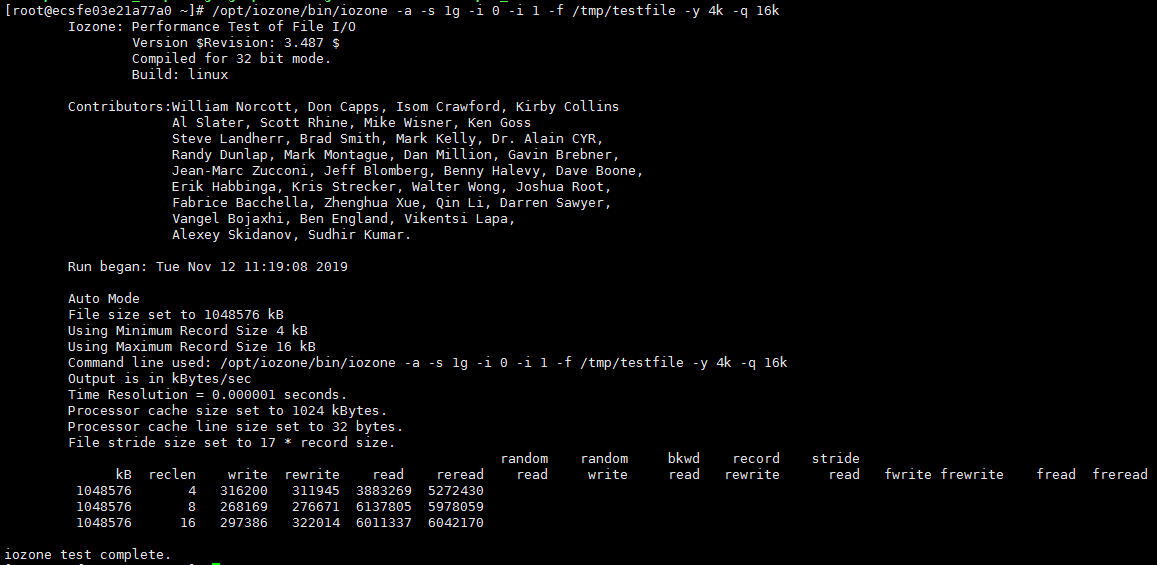The image size is (1157, 565).
Task: Click the "Build: linux" line
Action: pyautogui.click(x=180, y=74)
